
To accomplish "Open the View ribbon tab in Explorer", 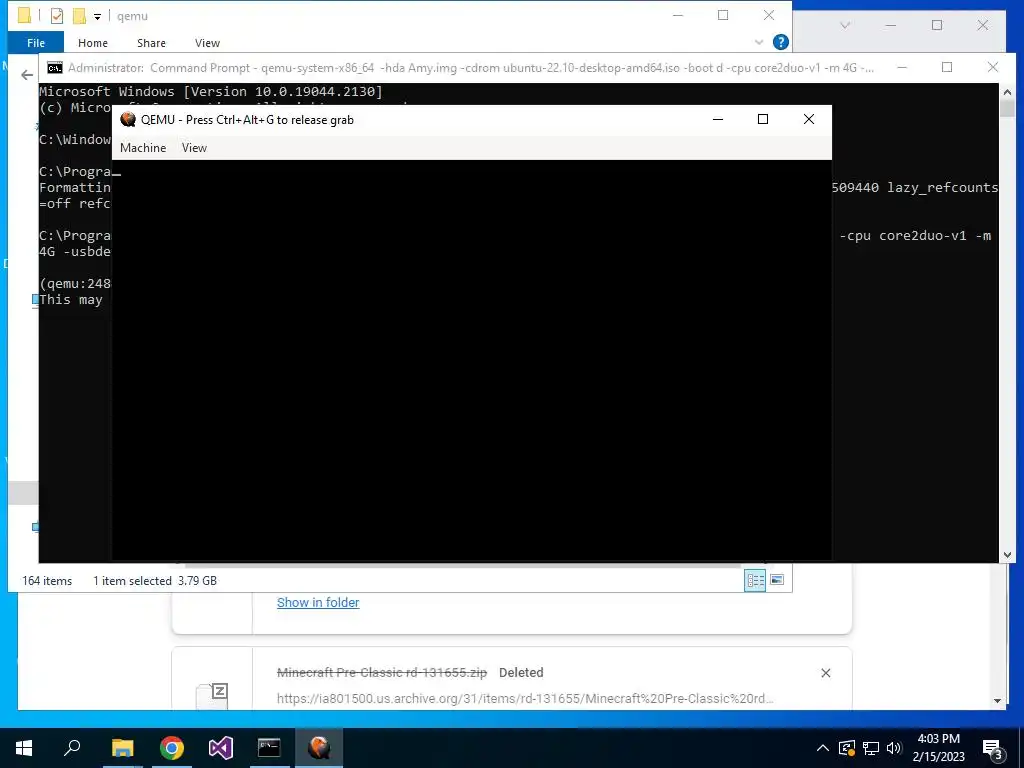I will click(207, 42).
